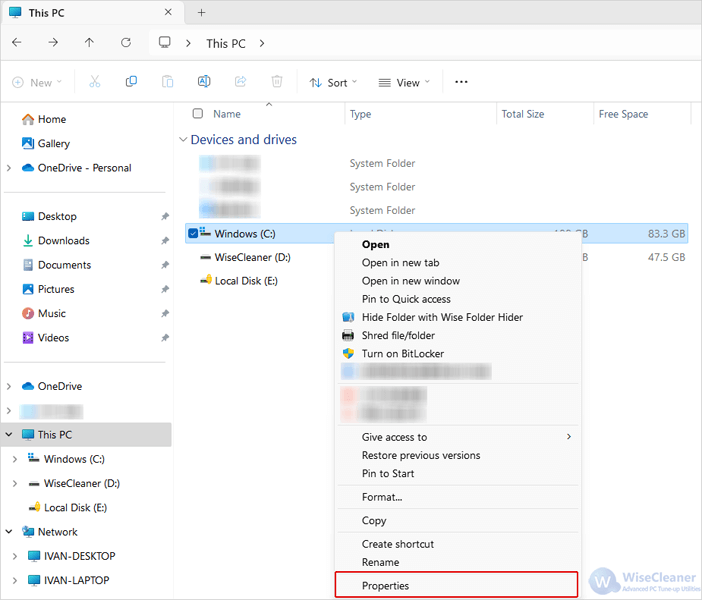
Task: Select IVAN-DESKTOP under Network
Action: click(x=79, y=556)
